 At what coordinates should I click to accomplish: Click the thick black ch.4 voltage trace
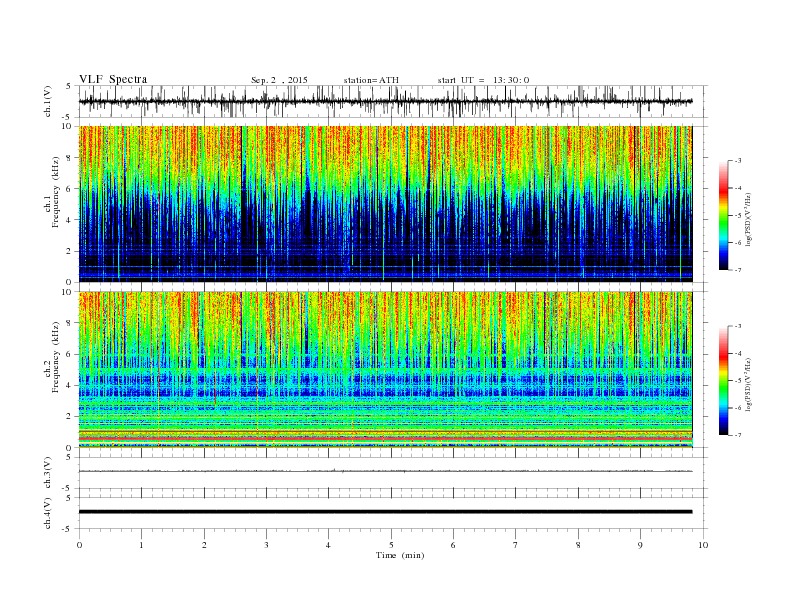pyautogui.click(x=385, y=512)
